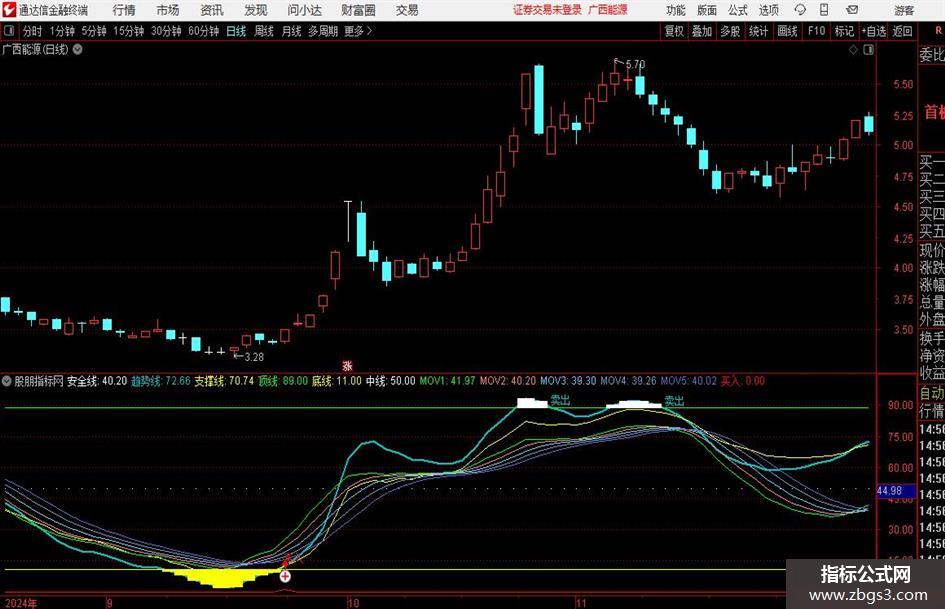This screenshot has width=945, height=609.
Task: Expand the 广西能源(日线) chart title dropdown
Action: (x=78, y=49)
